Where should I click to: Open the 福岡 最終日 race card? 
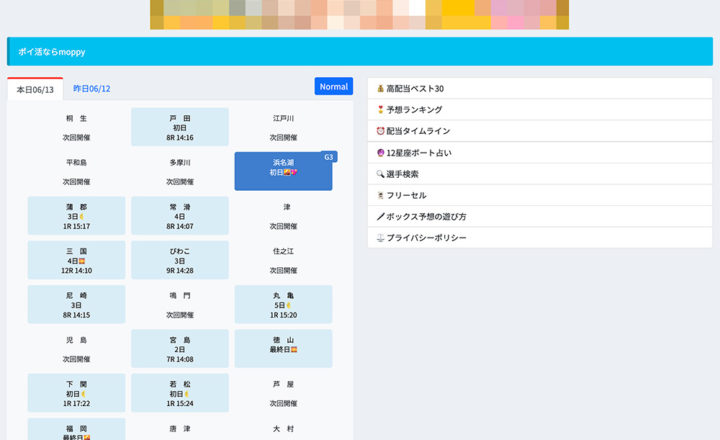76,430
